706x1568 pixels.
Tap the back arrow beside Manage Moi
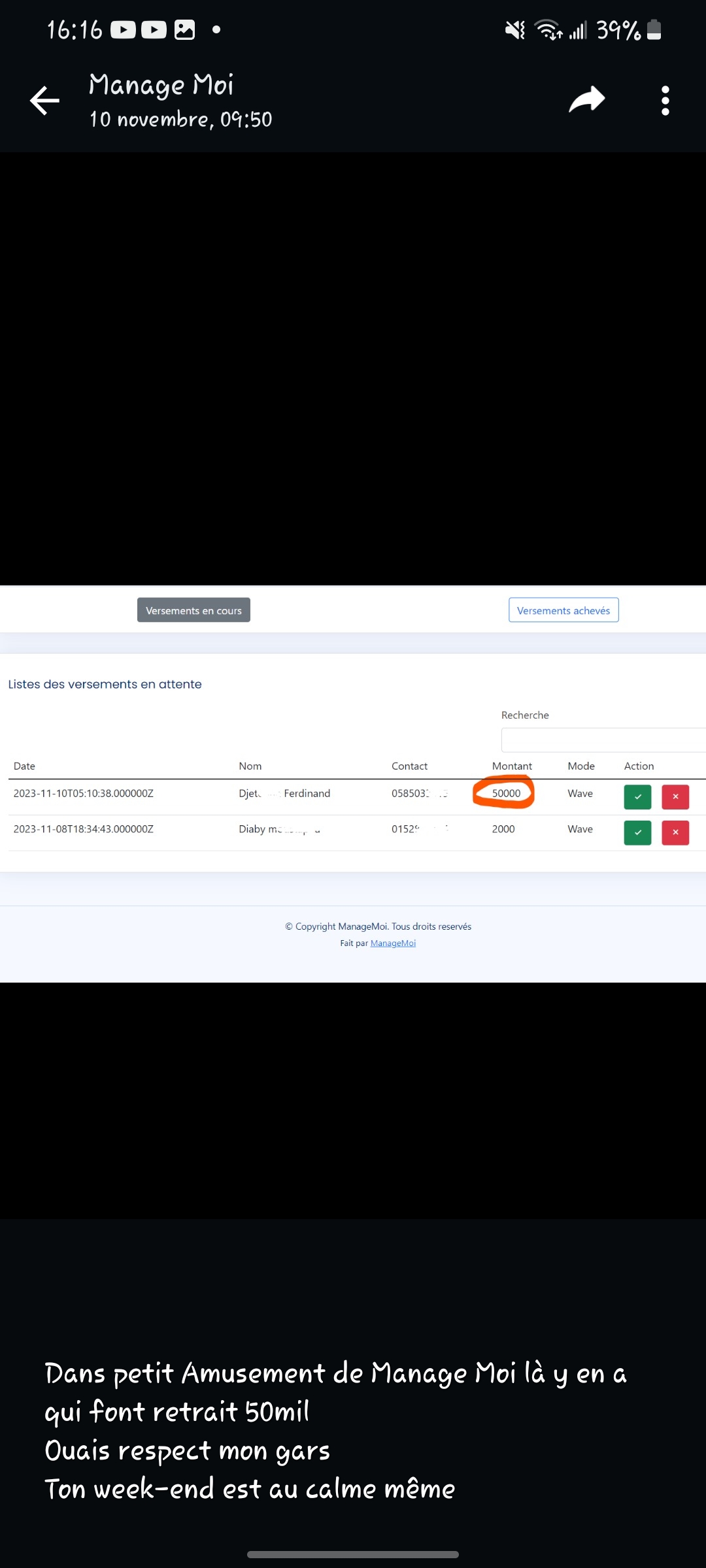44,101
